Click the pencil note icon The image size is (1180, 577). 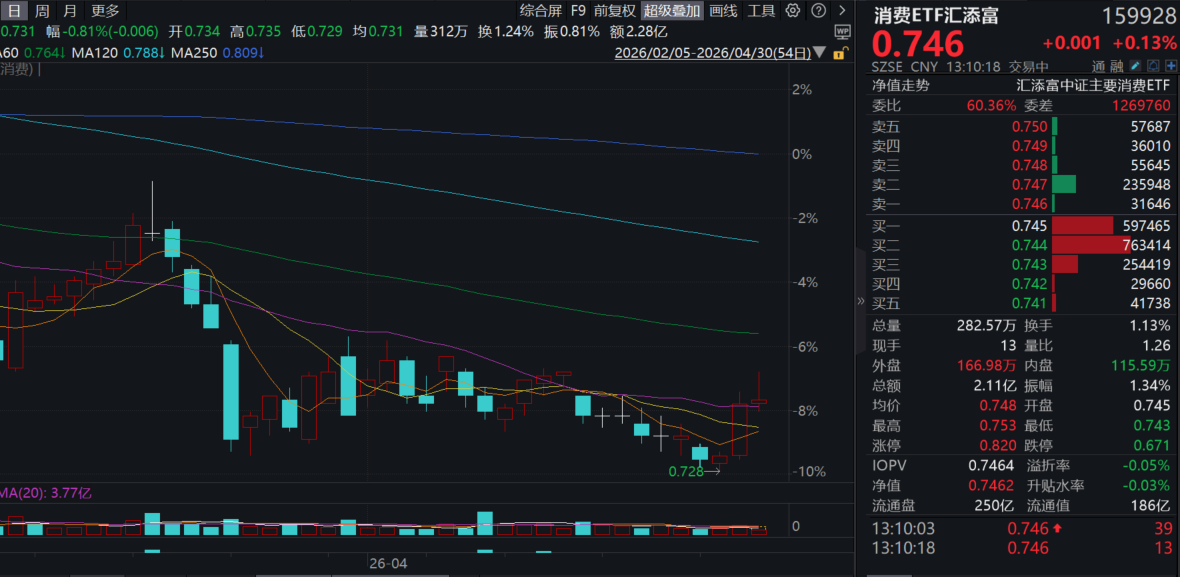click(x=1136, y=66)
